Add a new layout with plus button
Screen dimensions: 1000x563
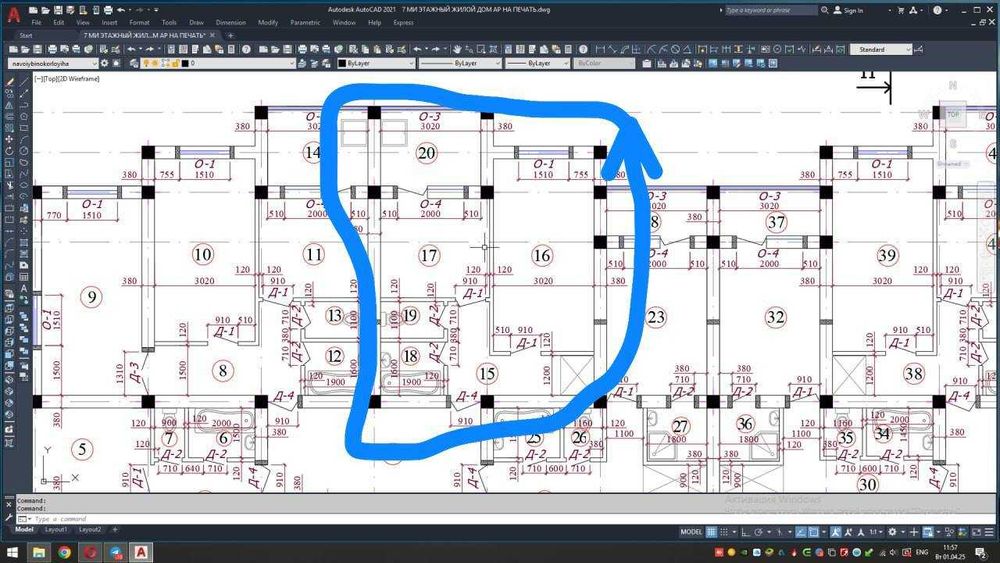pos(115,529)
